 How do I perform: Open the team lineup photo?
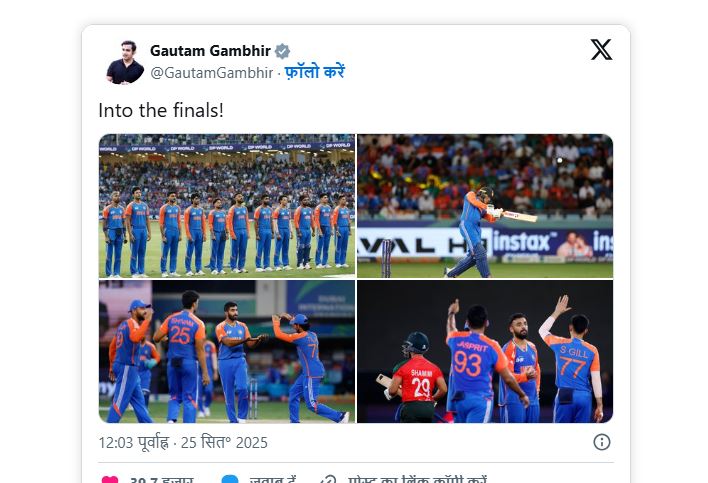(227, 205)
